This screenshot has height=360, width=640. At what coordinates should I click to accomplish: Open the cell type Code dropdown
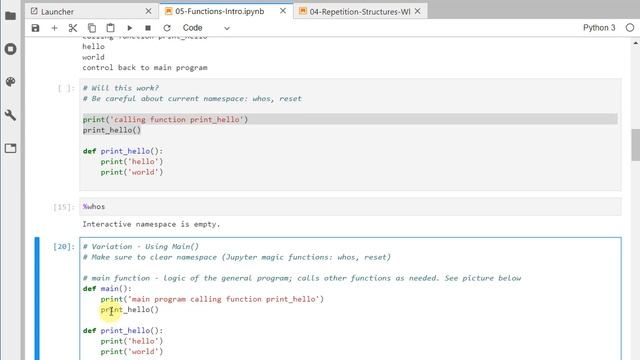tap(206, 28)
